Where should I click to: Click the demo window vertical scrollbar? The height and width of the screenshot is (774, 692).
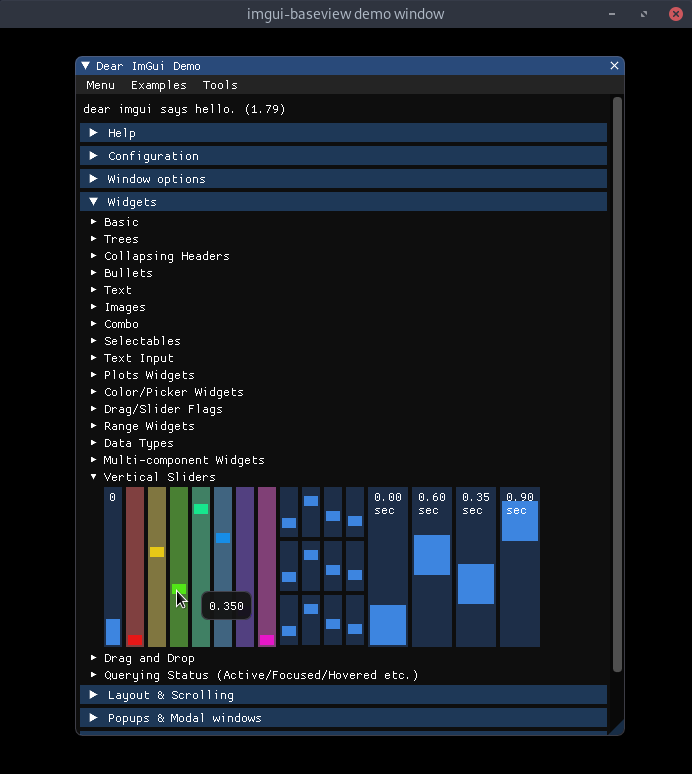617,385
